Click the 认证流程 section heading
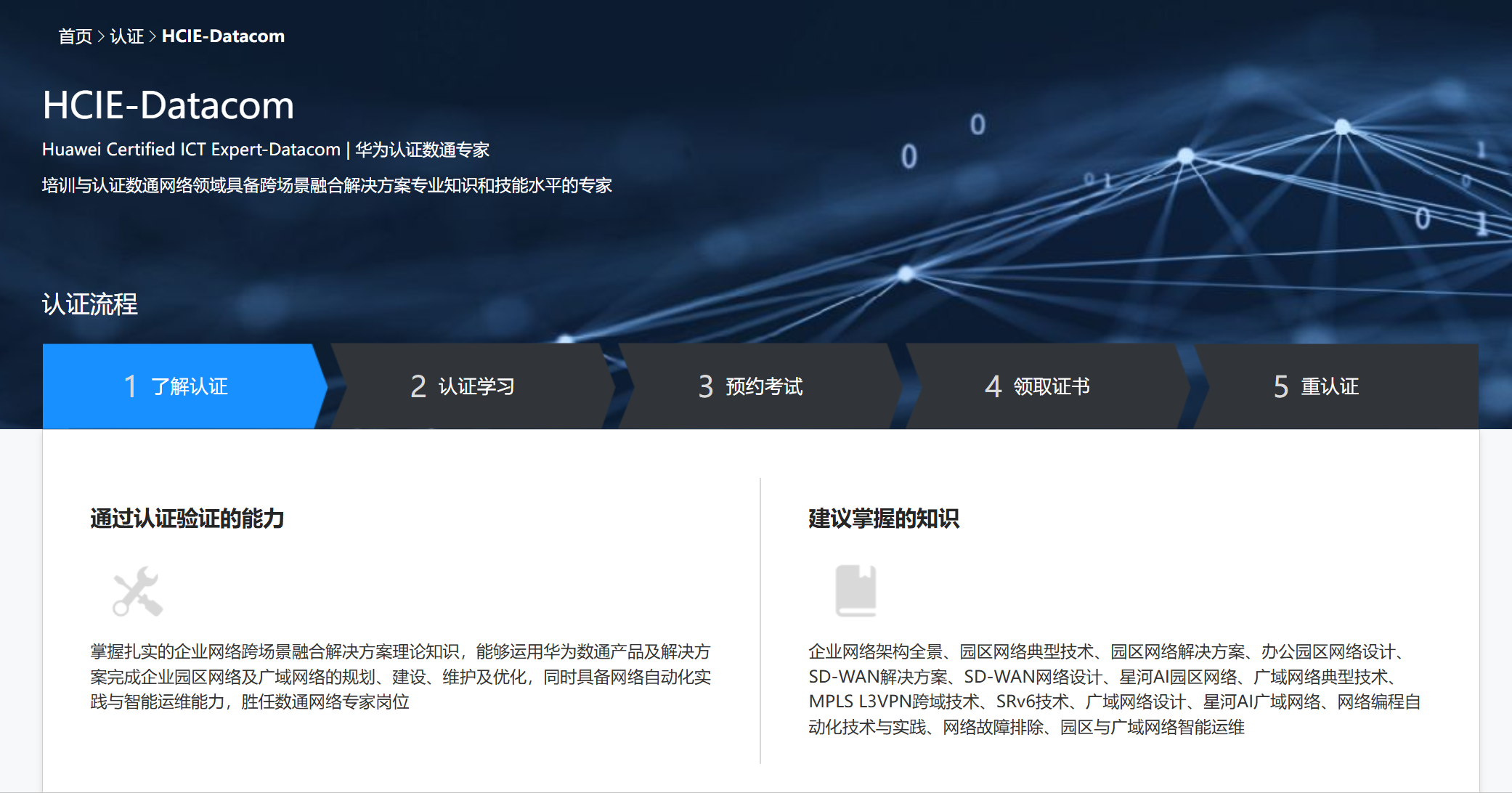The image size is (1512, 793). click(90, 304)
